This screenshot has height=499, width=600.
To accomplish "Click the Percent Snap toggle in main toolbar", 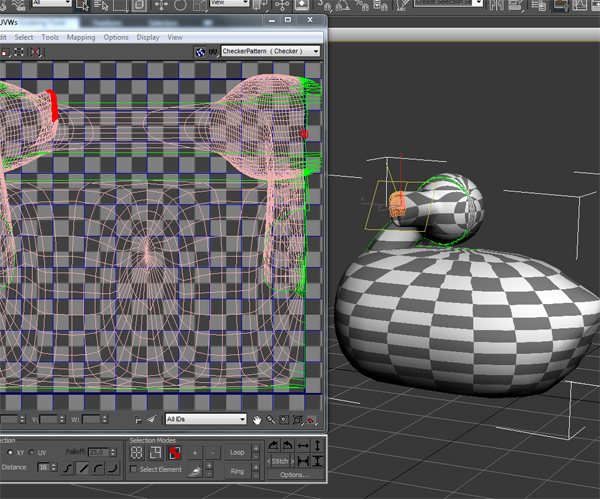I will pyautogui.click(x=362, y=5).
